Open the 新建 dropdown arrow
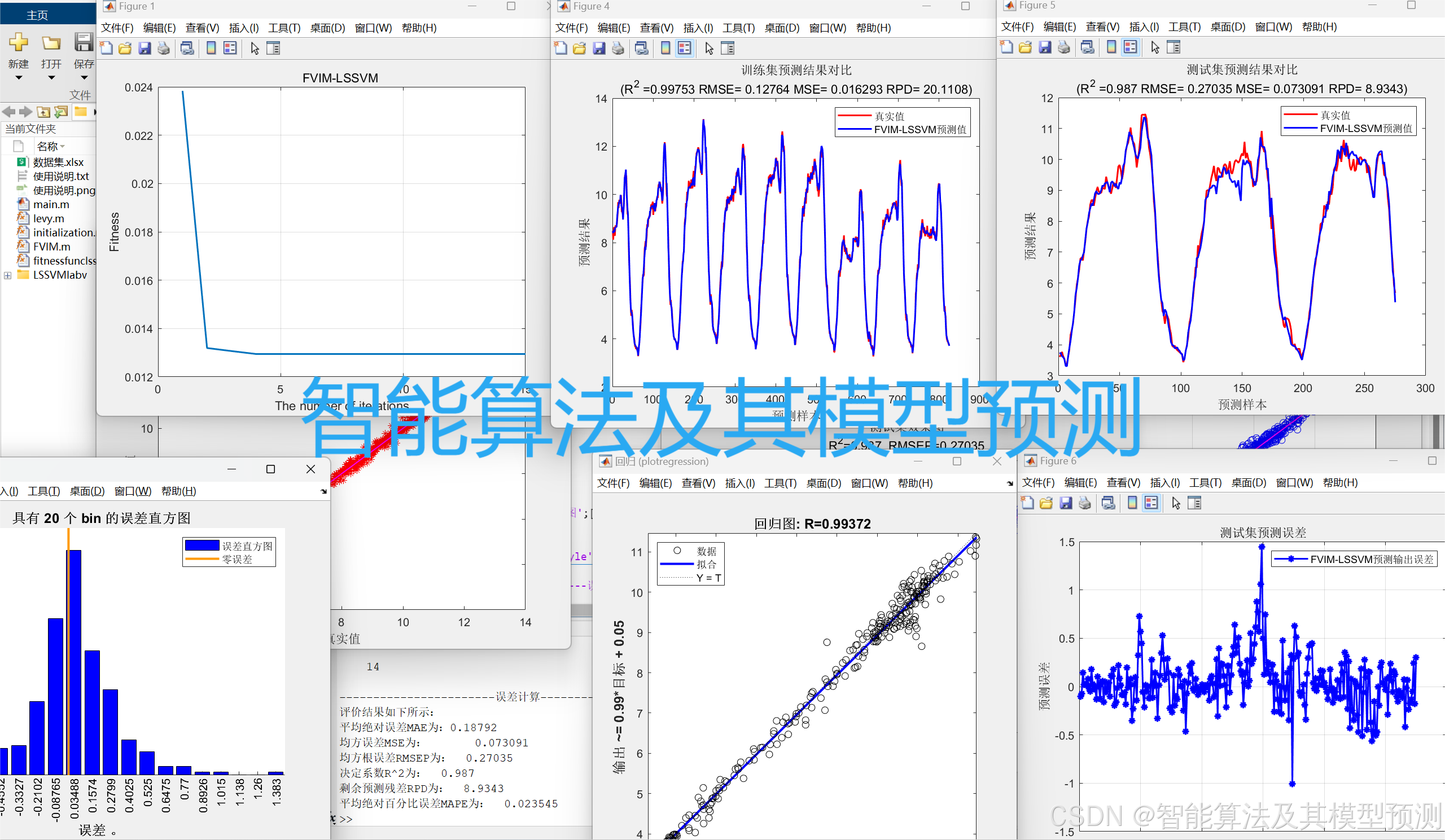 point(19,76)
